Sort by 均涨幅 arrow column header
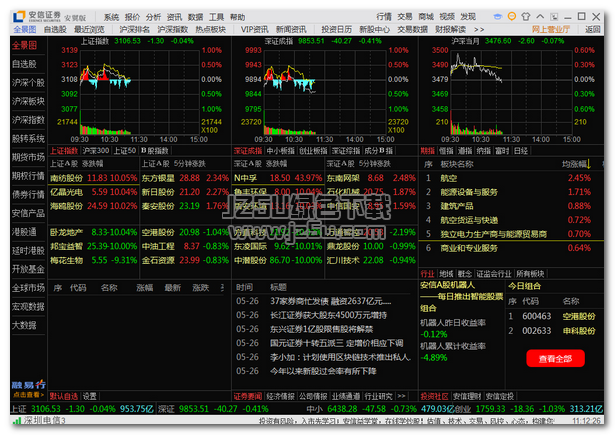 pos(577,164)
